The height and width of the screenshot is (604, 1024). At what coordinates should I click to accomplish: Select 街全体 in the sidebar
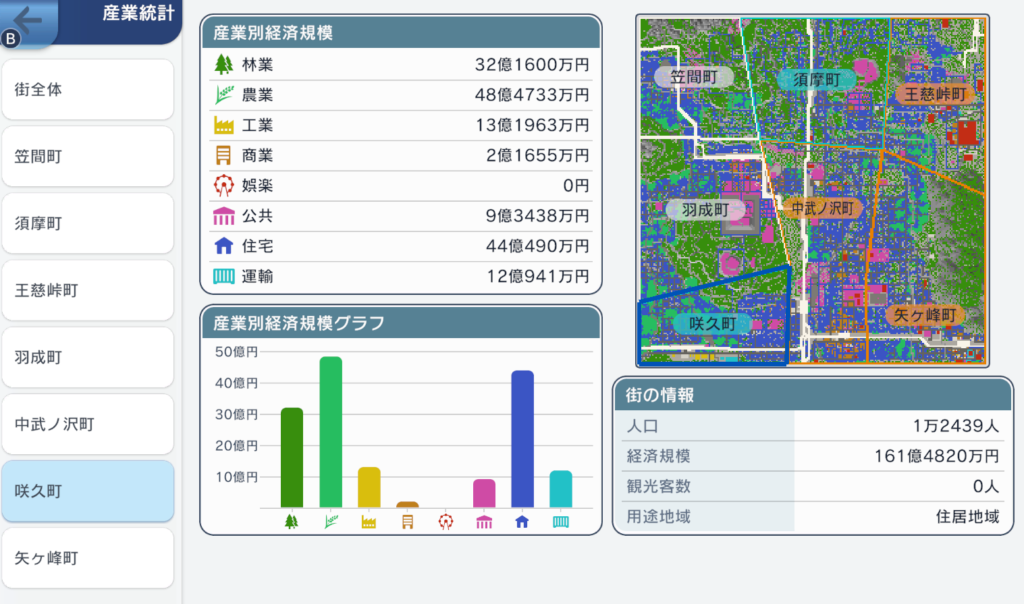[88, 89]
